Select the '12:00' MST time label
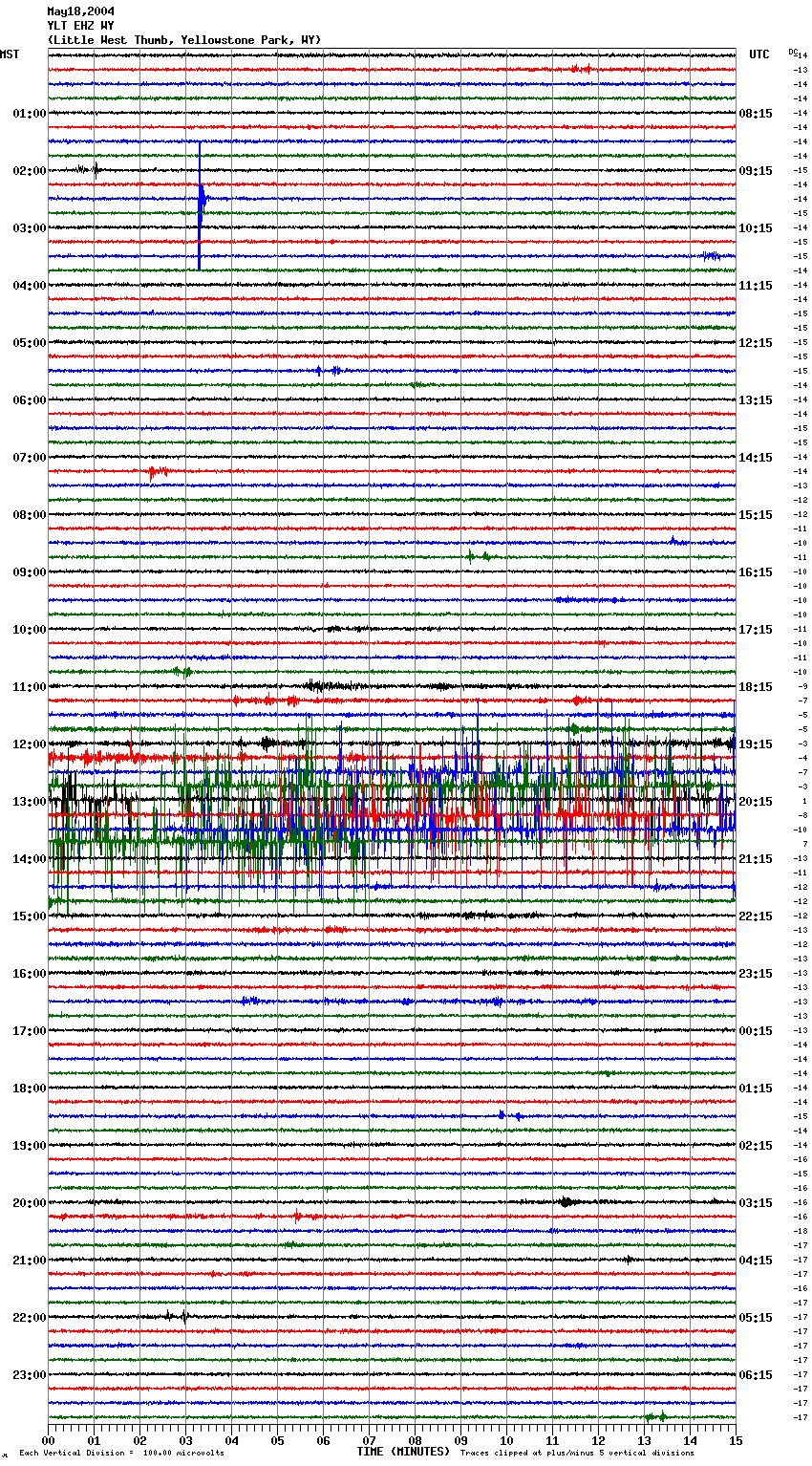This screenshot has height=1466, width=812. click(x=30, y=744)
